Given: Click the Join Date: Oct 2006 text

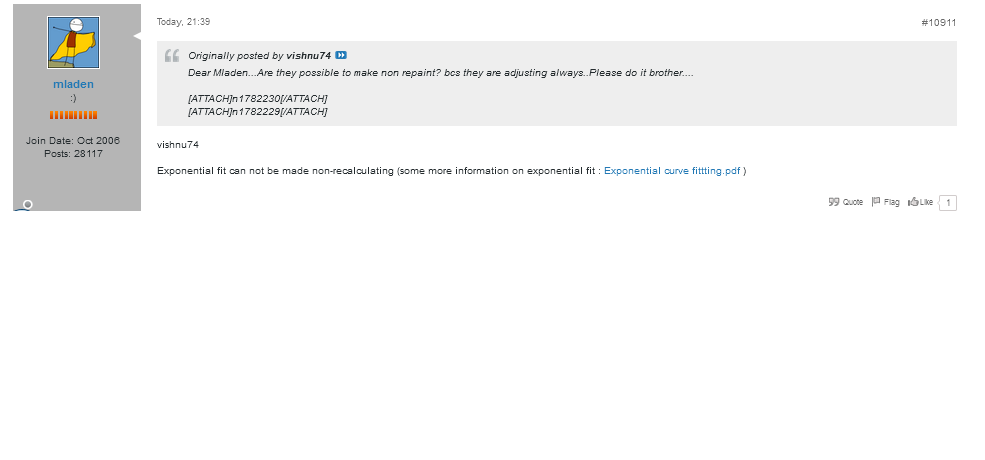Looking at the screenshot, I should pyautogui.click(x=73, y=140).
